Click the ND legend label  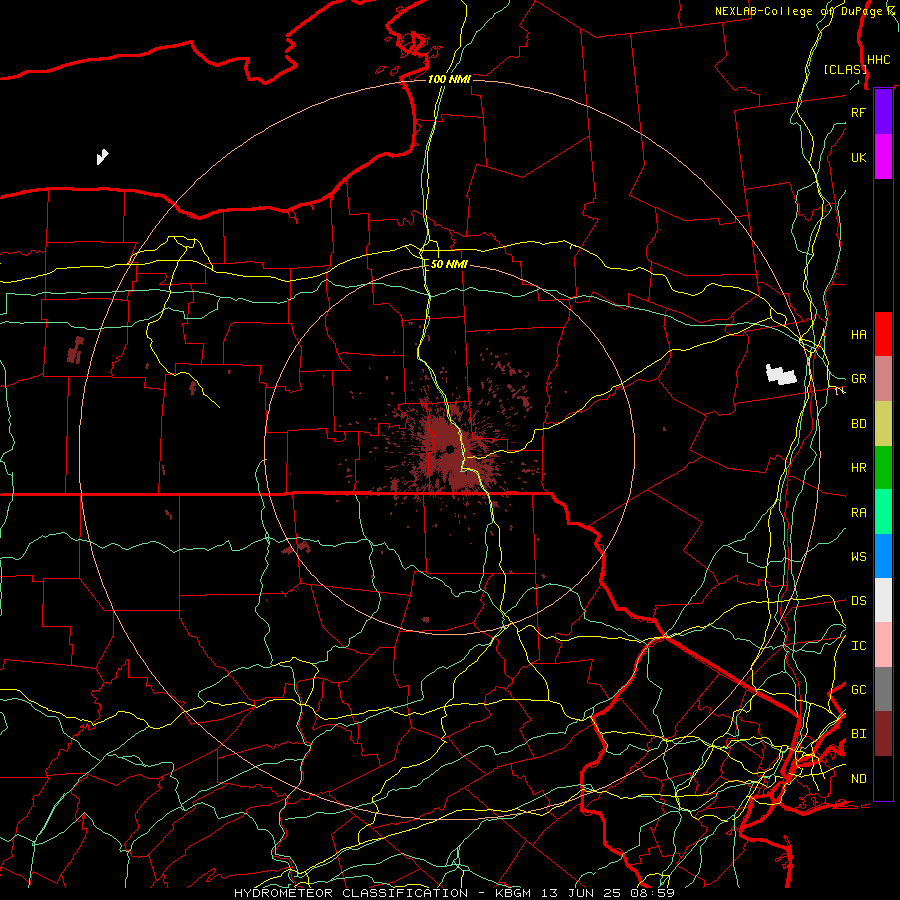pyautogui.click(x=858, y=779)
